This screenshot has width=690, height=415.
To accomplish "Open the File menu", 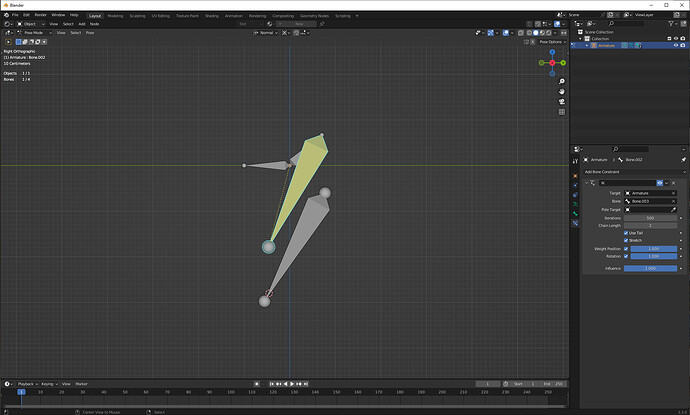I will pos(15,15).
